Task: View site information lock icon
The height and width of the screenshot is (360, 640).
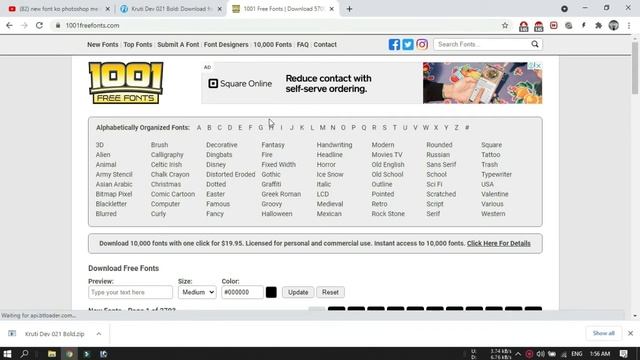Action: pos(58,25)
